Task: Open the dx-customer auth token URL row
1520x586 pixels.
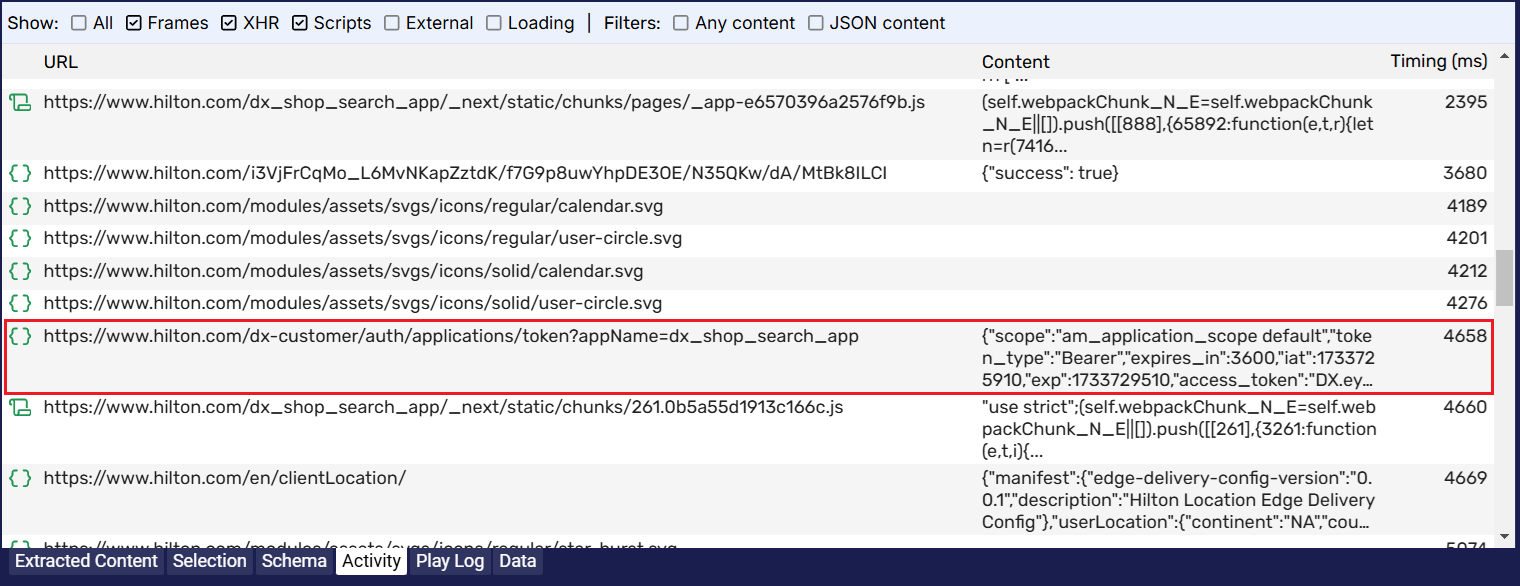Action: [x=451, y=337]
